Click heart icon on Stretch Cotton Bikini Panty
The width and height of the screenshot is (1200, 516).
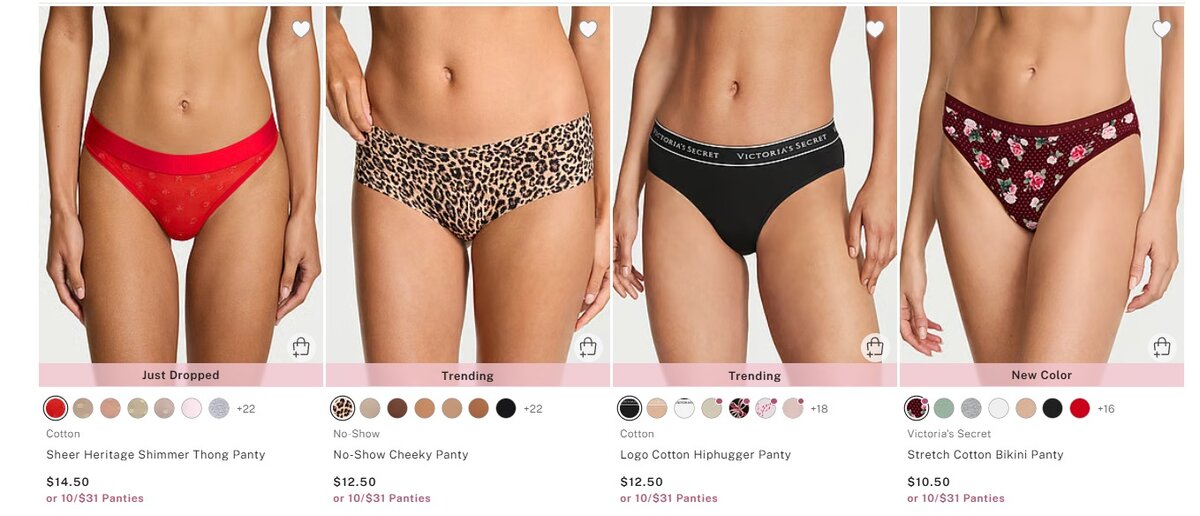pyautogui.click(x=1162, y=29)
